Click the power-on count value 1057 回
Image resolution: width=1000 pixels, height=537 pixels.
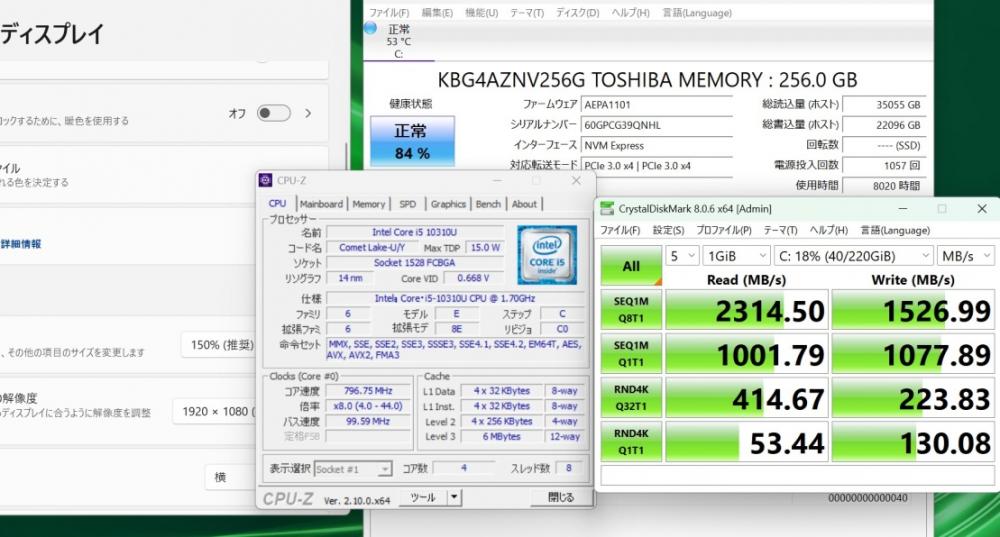(883, 165)
